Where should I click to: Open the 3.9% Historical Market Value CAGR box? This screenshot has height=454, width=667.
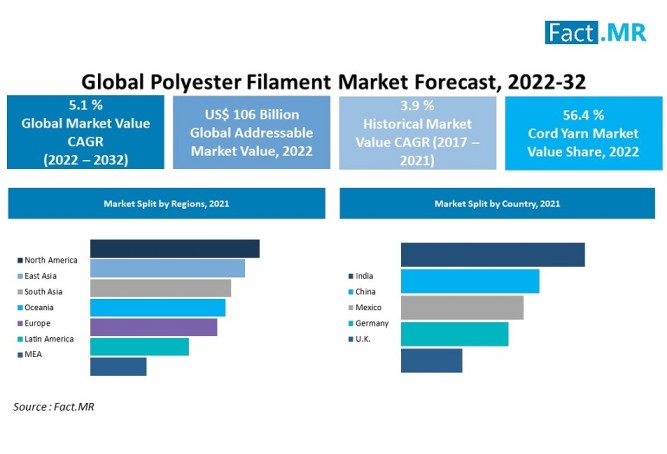point(416,132)
